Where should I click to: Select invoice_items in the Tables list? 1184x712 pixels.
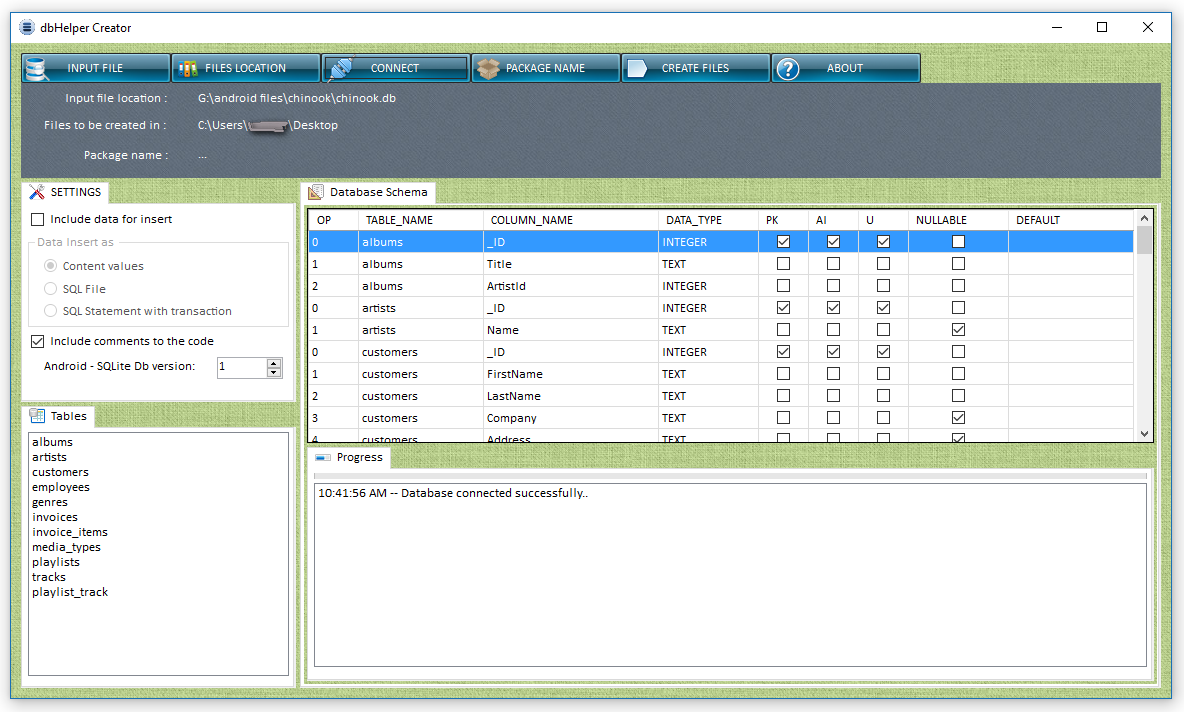[69, 532]
